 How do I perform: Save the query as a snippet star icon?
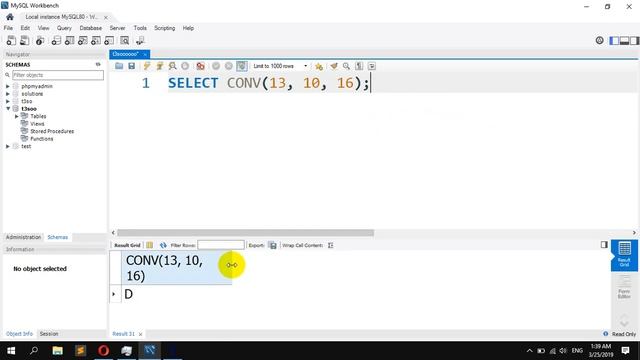pos(319,66)
